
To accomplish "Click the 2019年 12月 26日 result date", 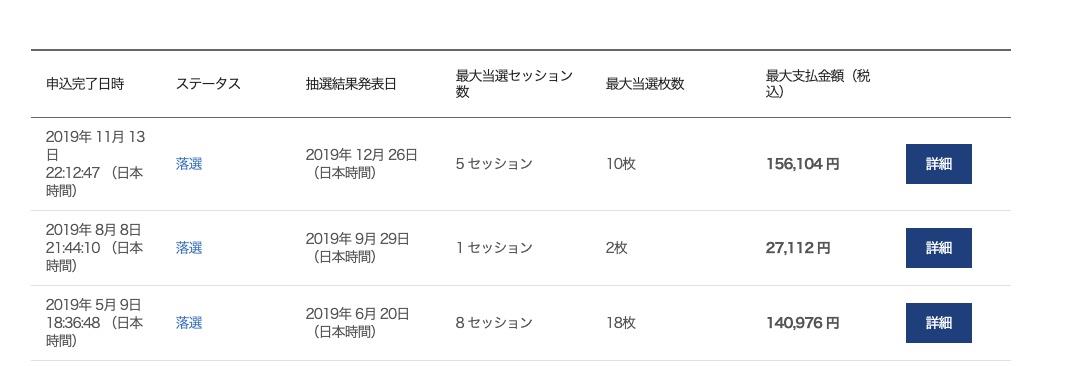I will coord(361,155).
